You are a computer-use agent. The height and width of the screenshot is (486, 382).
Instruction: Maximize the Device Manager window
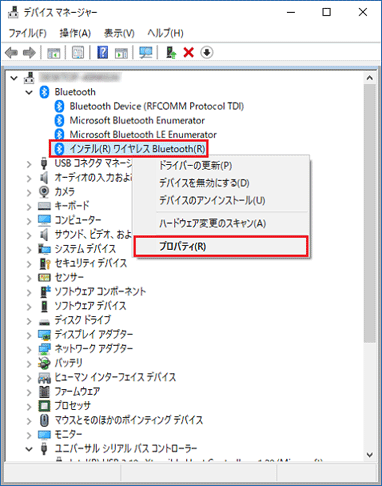click(x=327, y=12)
